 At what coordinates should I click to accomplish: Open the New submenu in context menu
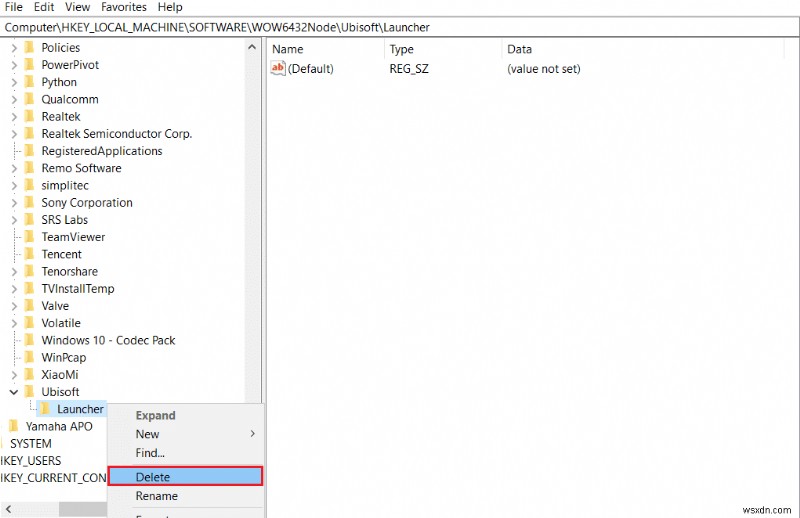[x=186, y=434]
